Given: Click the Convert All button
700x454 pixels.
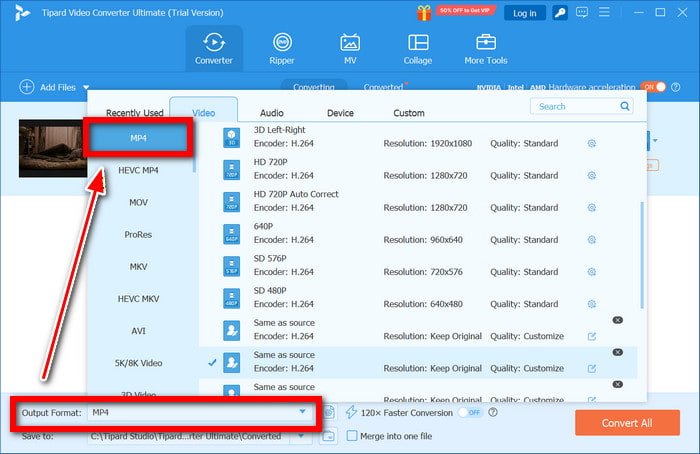Looking at the screenshot, I should (627, 422).
